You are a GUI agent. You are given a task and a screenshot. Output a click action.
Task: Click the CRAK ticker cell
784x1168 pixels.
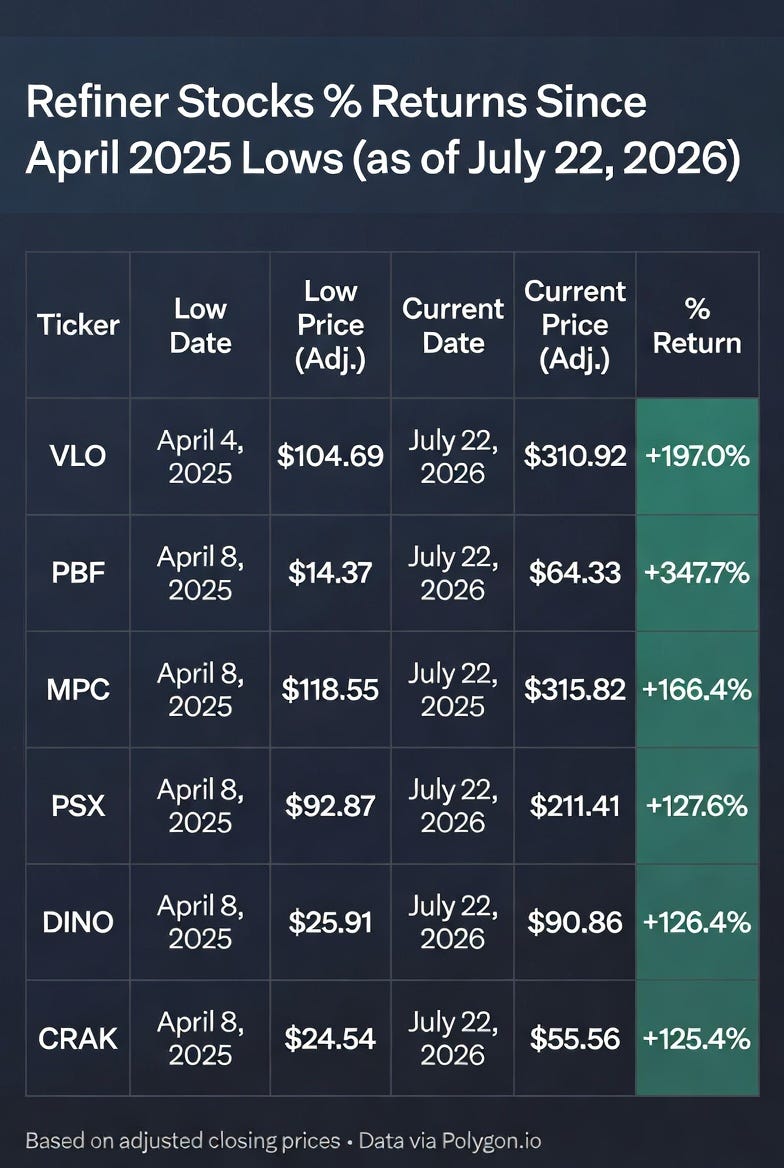tap(78, 1038)
